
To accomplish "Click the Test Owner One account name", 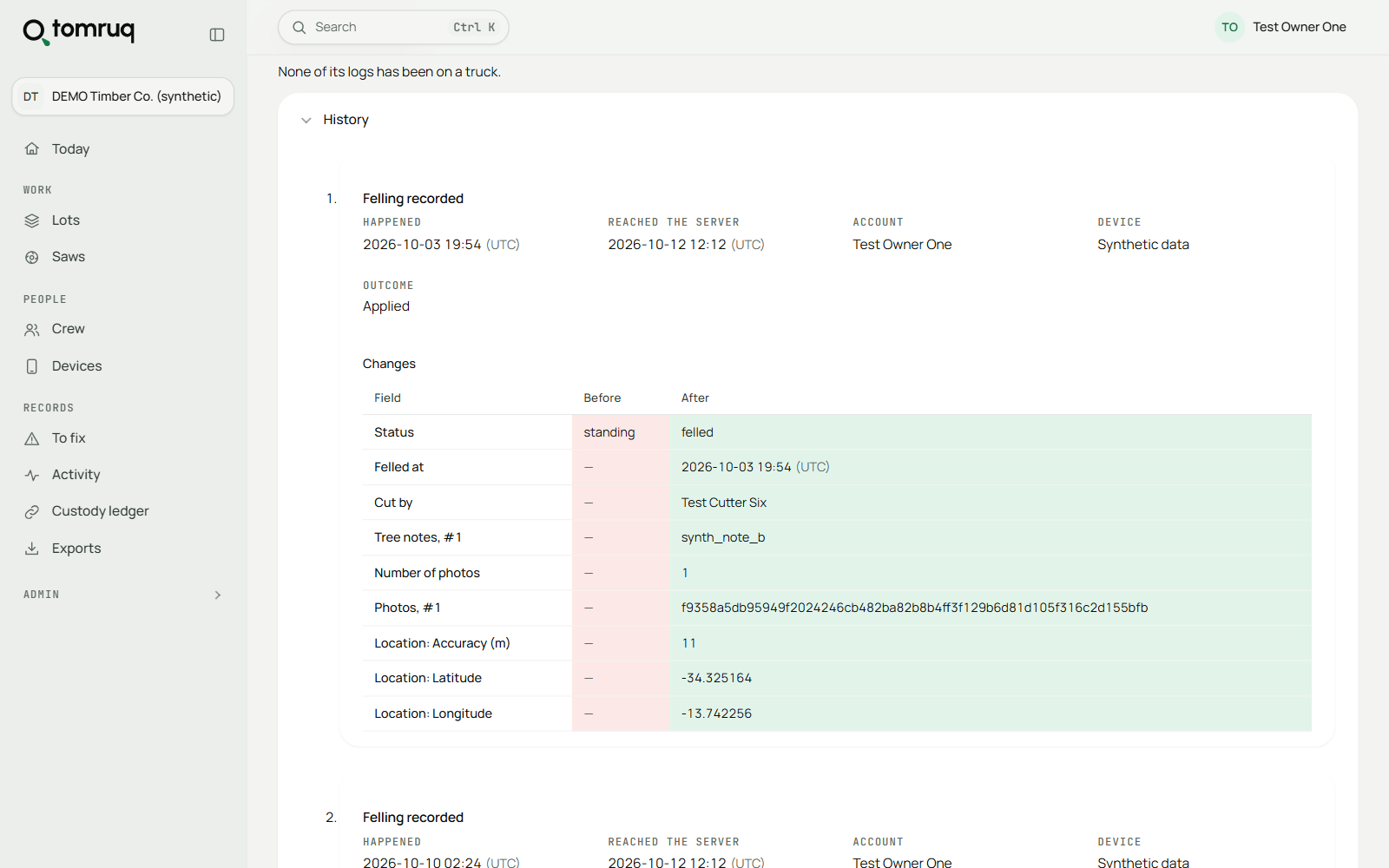I will (1299, 27).
